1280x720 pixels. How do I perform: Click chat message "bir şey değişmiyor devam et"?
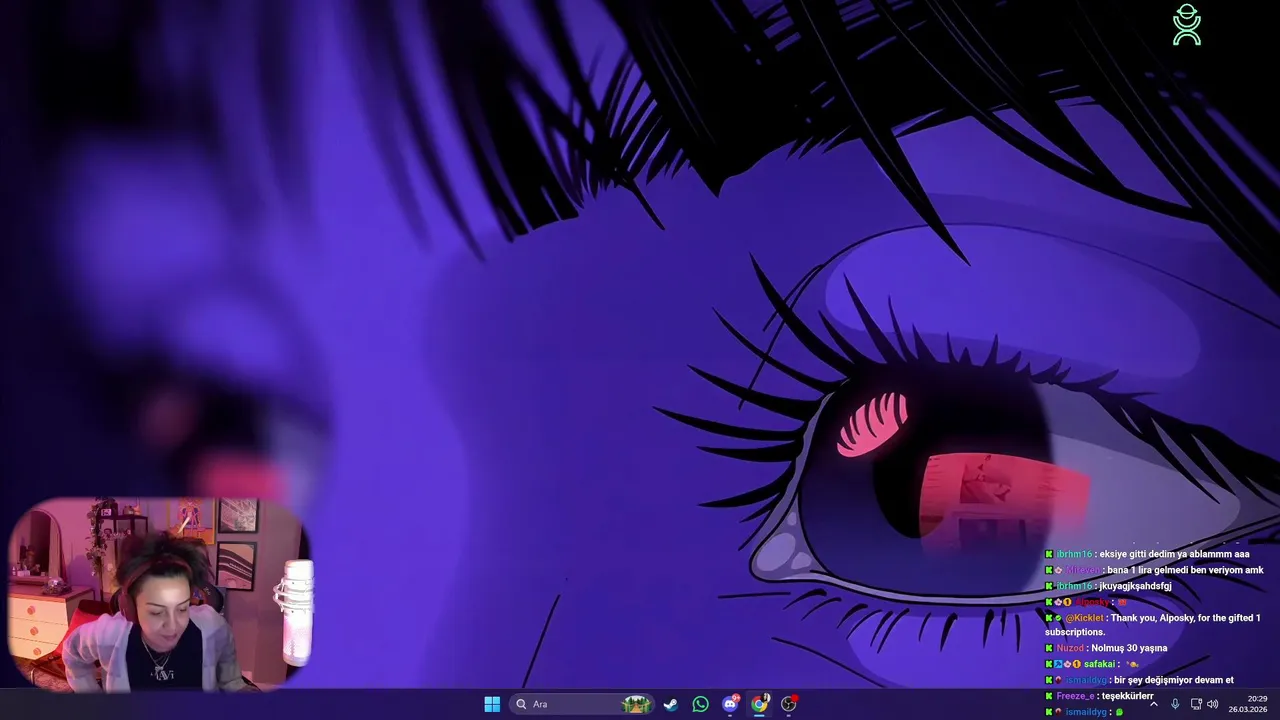[x=1173, y=680]
